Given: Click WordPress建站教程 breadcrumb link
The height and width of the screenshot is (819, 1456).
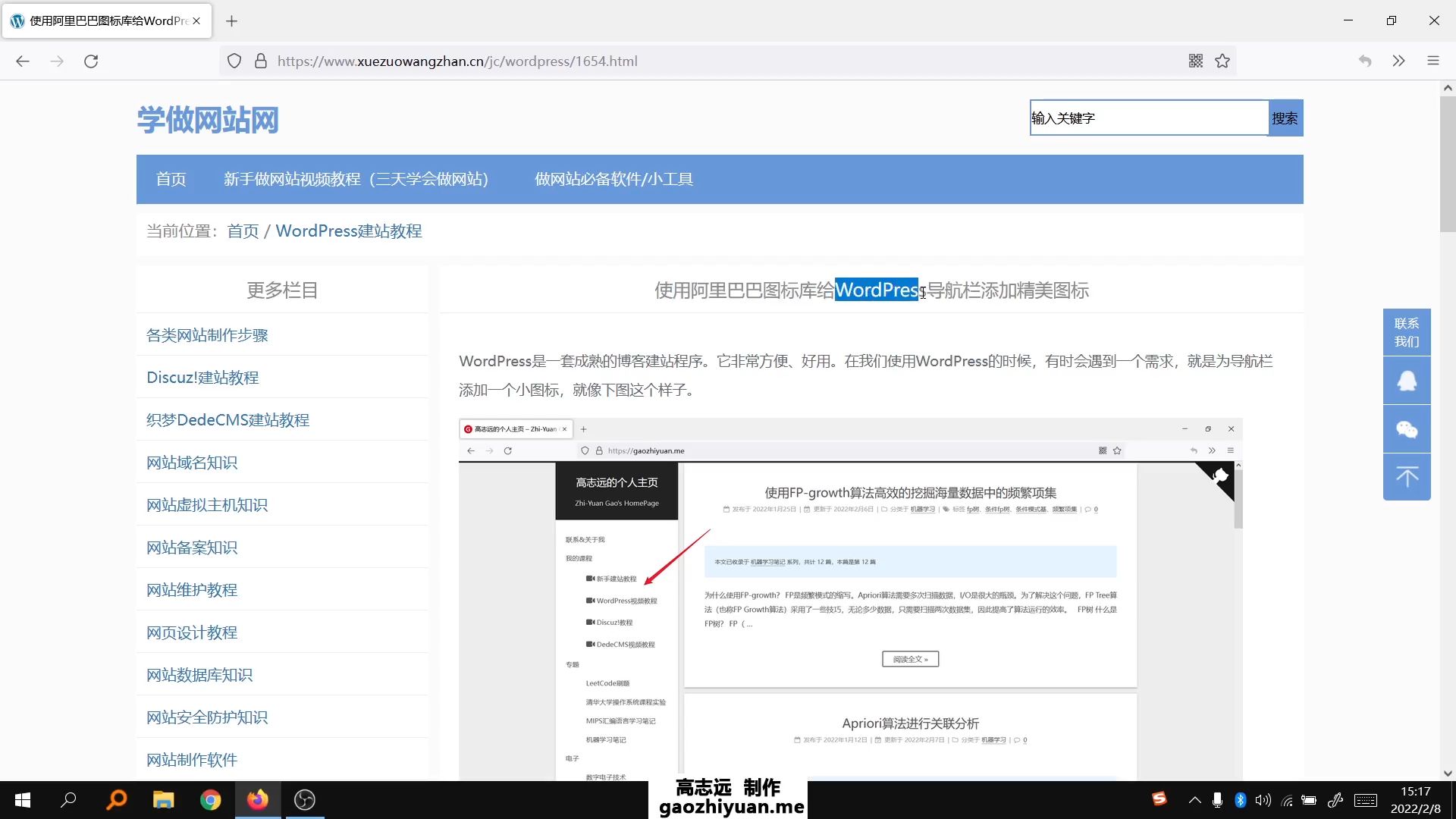Looking at the screenshot, I should point(349,231).
